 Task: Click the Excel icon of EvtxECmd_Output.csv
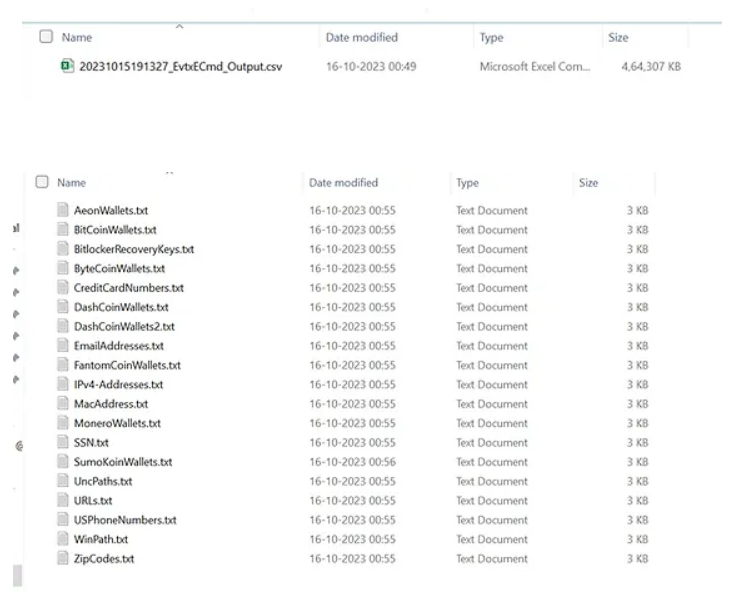pos(67,66)
